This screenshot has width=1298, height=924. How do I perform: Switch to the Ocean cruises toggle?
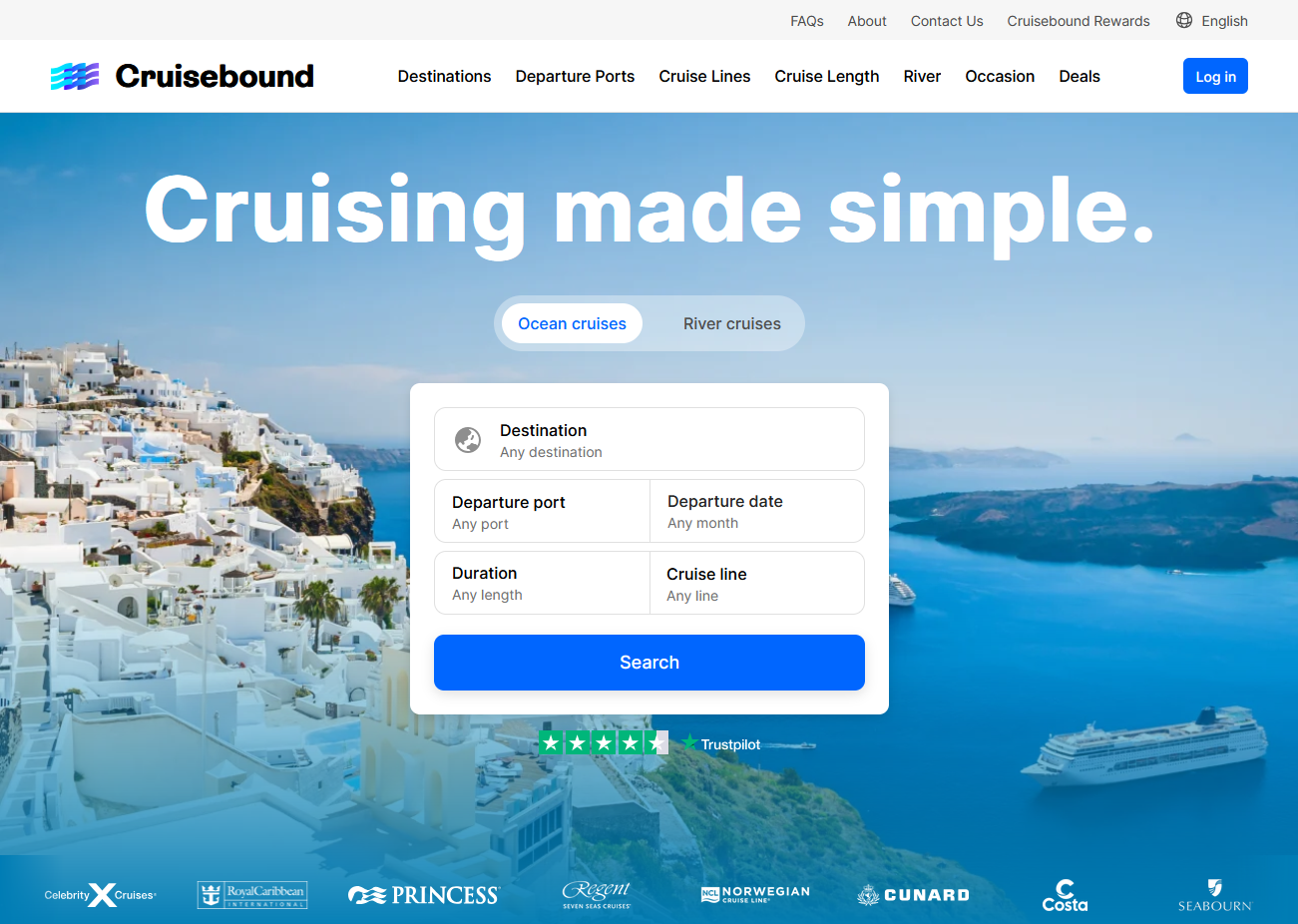tap(572, 323)
